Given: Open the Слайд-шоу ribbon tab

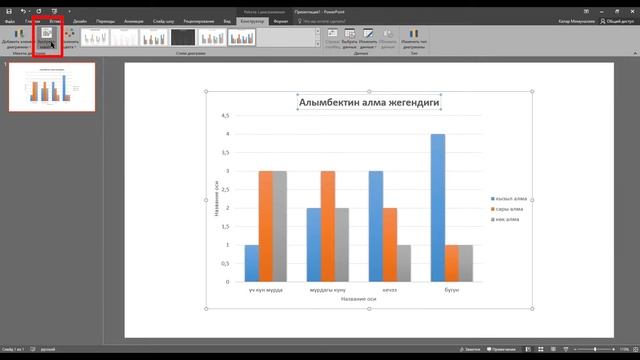Looking at the screenshot, I should click(163, 21).
